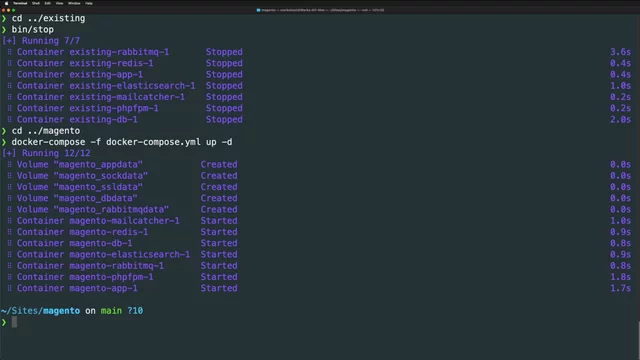Maximize terminal with the green button

(13, 10)
